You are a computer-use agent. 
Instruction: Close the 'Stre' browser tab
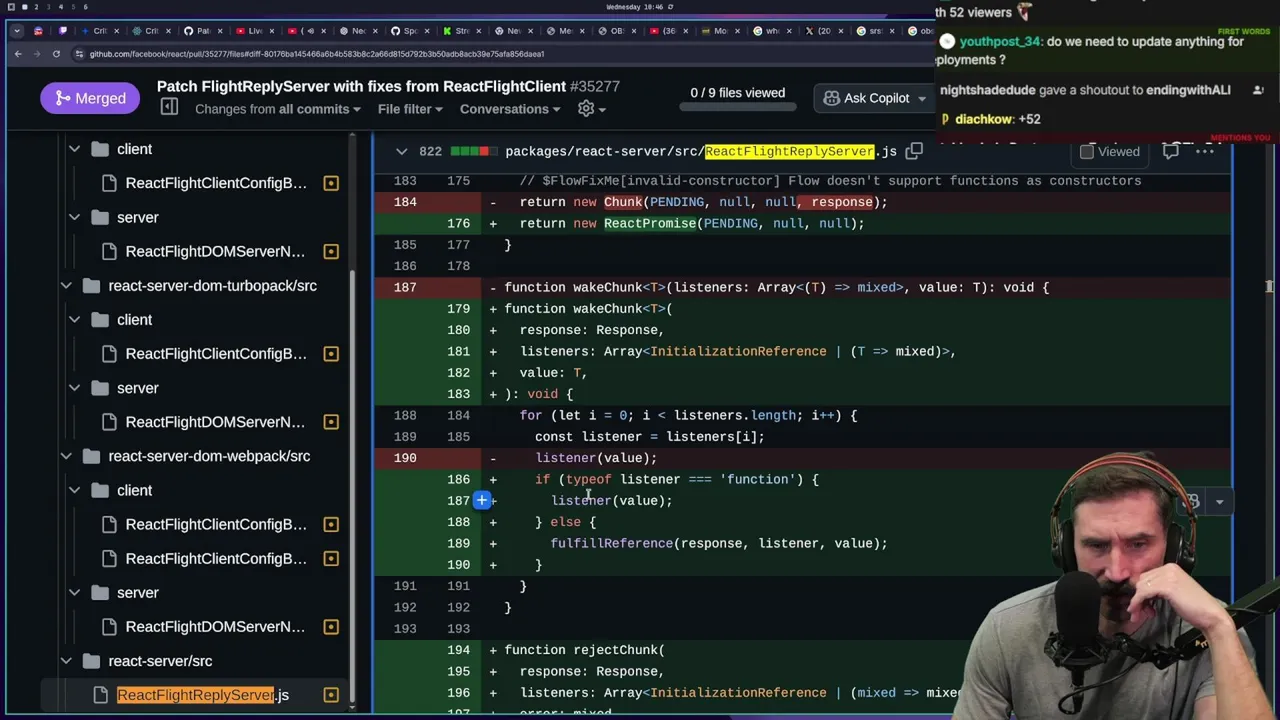pos(481,31)
